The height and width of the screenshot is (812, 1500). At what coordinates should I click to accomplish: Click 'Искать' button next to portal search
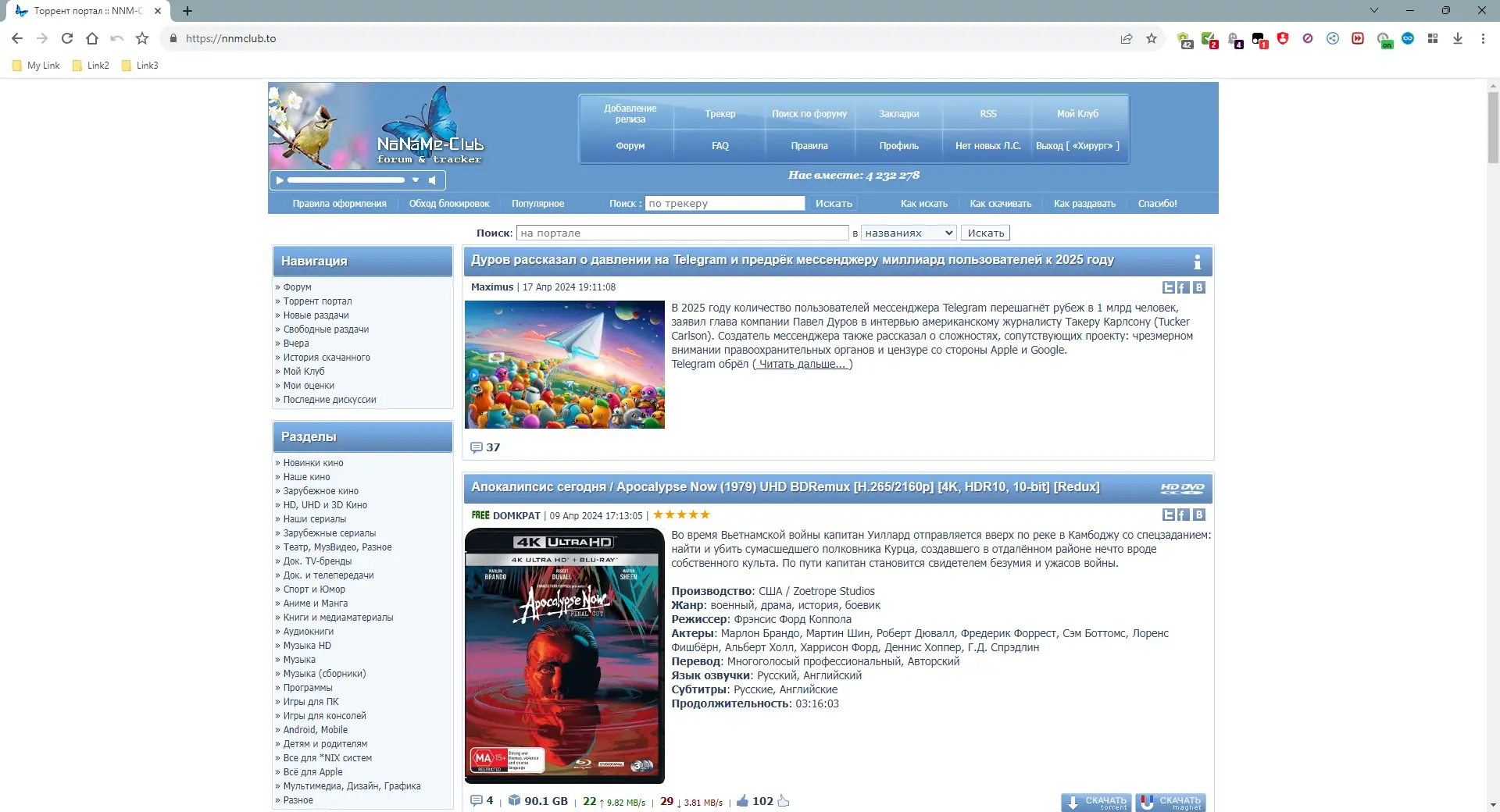point(986,233)
